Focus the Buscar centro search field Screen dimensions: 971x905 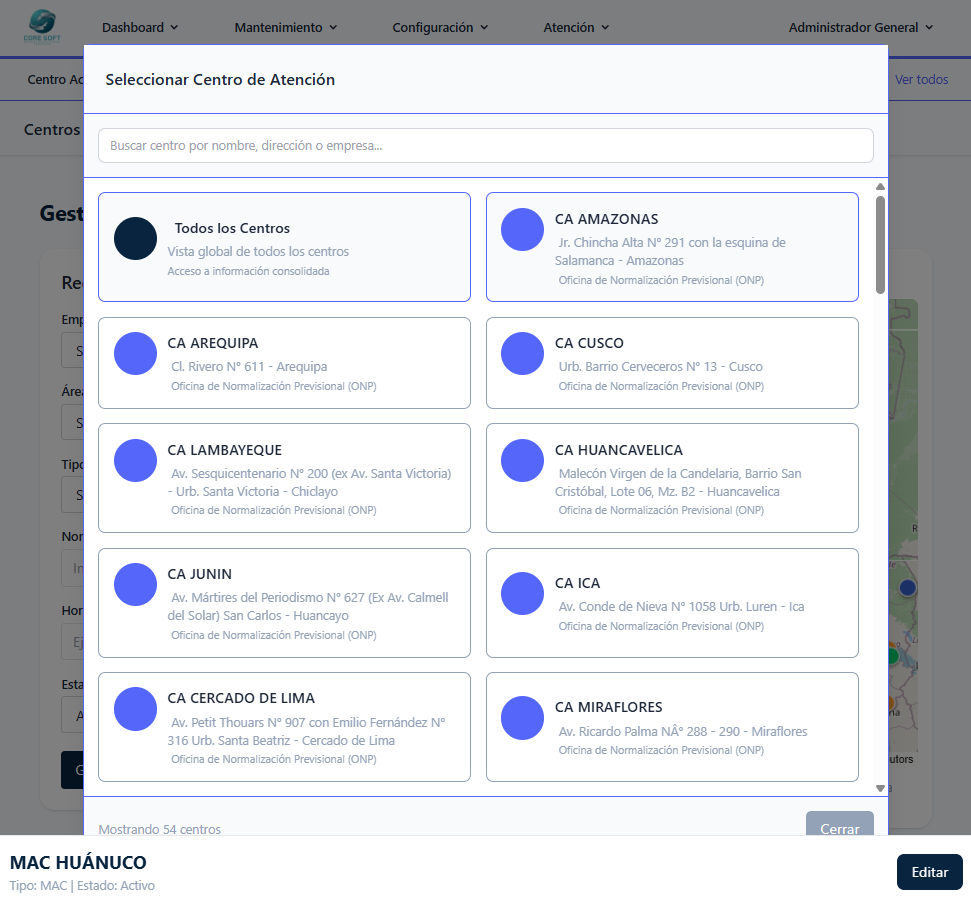pos(485,146)
